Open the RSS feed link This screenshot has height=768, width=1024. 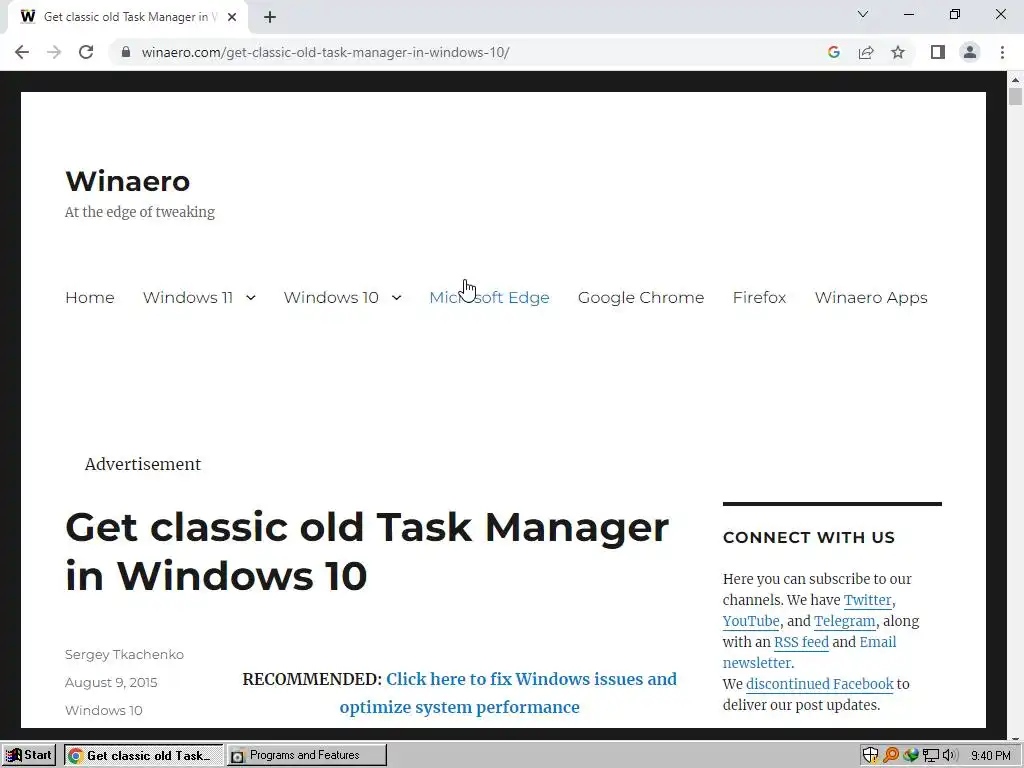tap(801, 642)
